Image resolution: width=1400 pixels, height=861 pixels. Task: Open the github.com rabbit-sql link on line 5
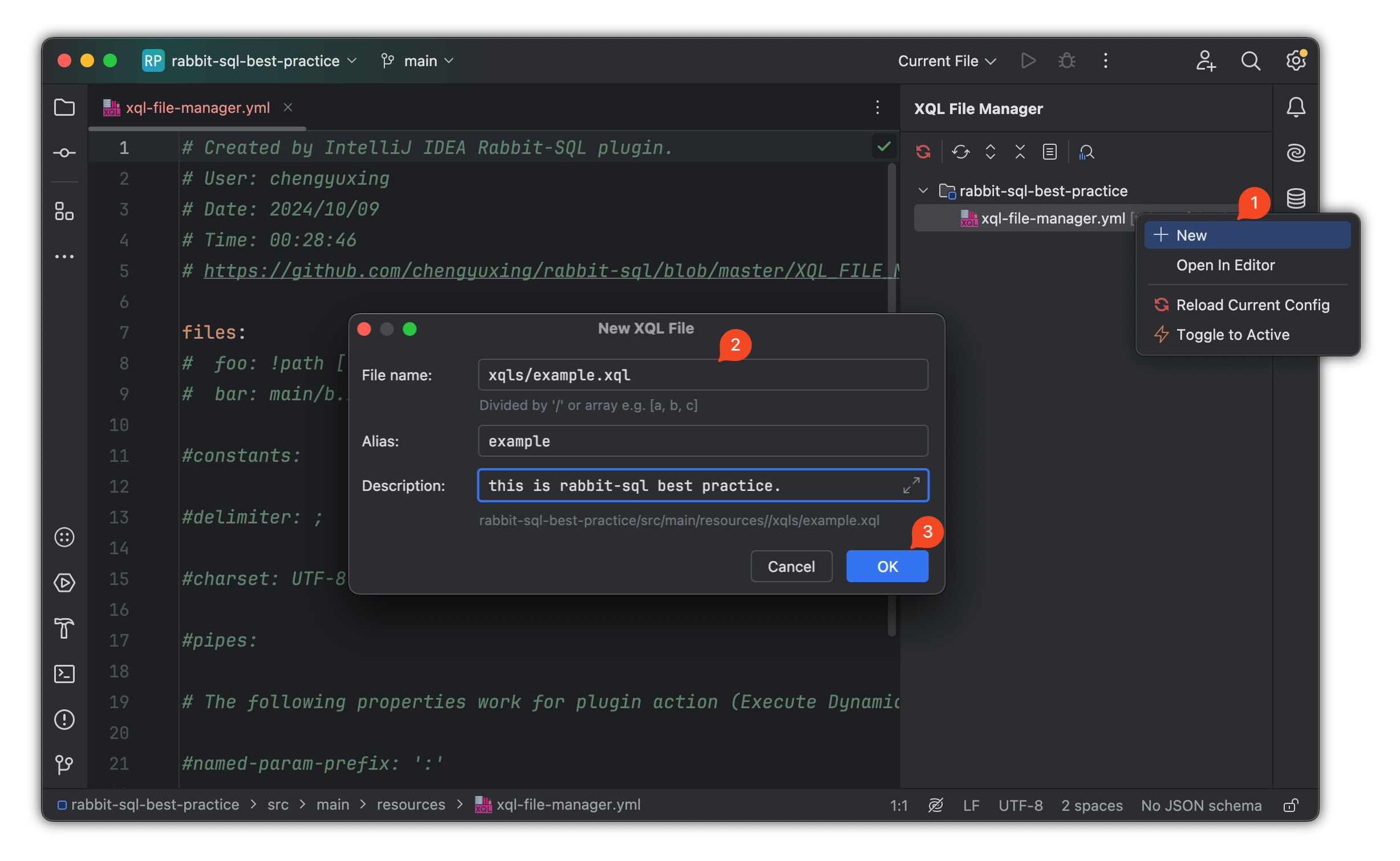pos(551,271)
